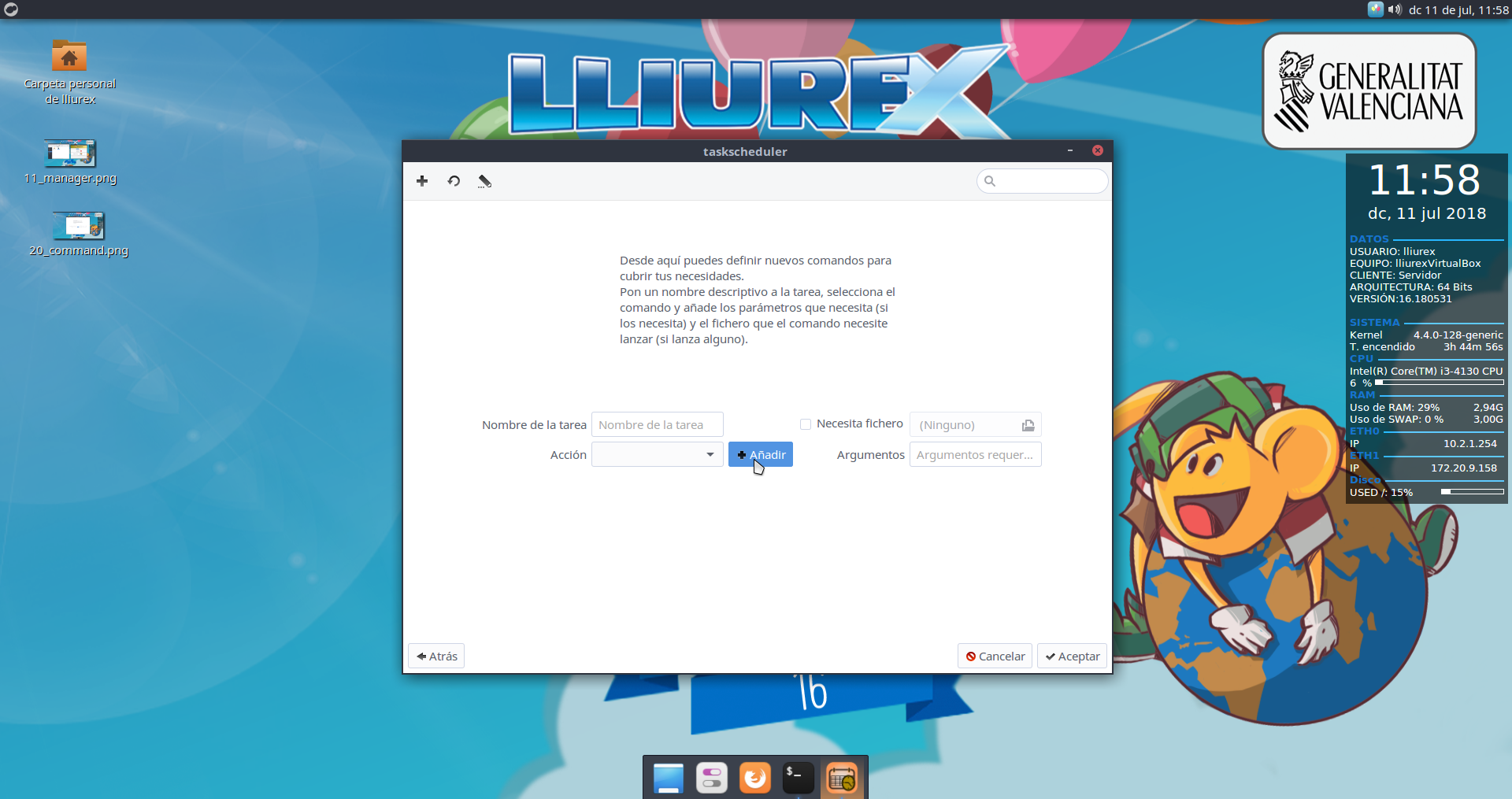Click the plus icon in taskscheduler toolbar

pyautogui.click(x=422, y=181)
